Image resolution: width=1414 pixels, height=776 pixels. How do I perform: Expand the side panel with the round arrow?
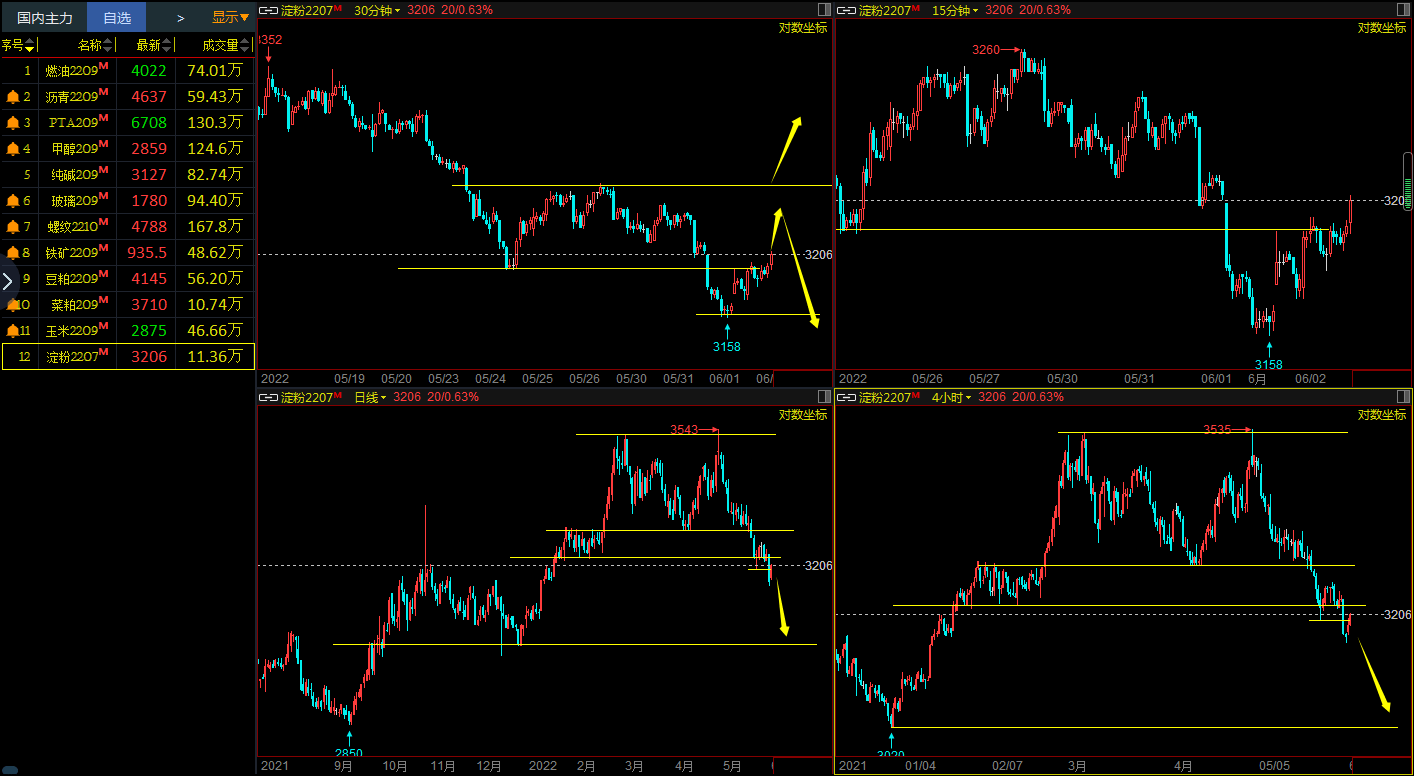(8, 281)
